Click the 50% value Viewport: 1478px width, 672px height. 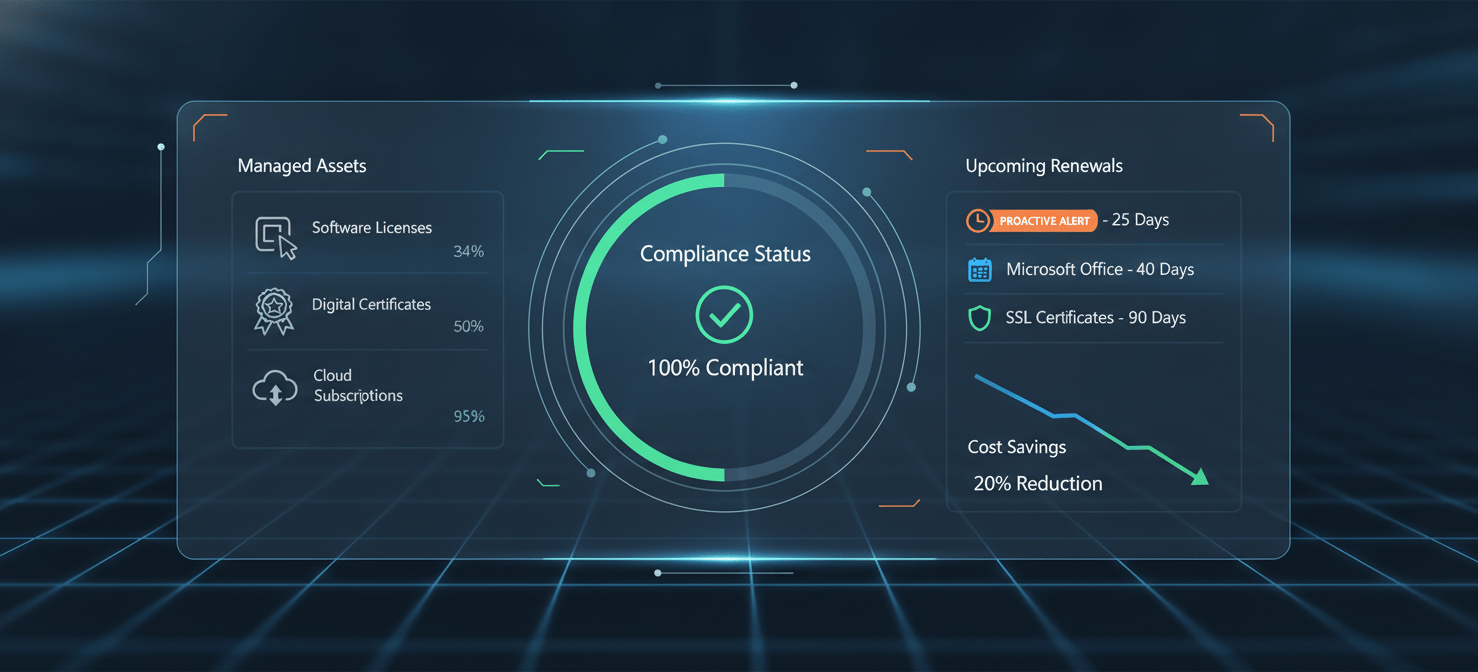[468, 326]
